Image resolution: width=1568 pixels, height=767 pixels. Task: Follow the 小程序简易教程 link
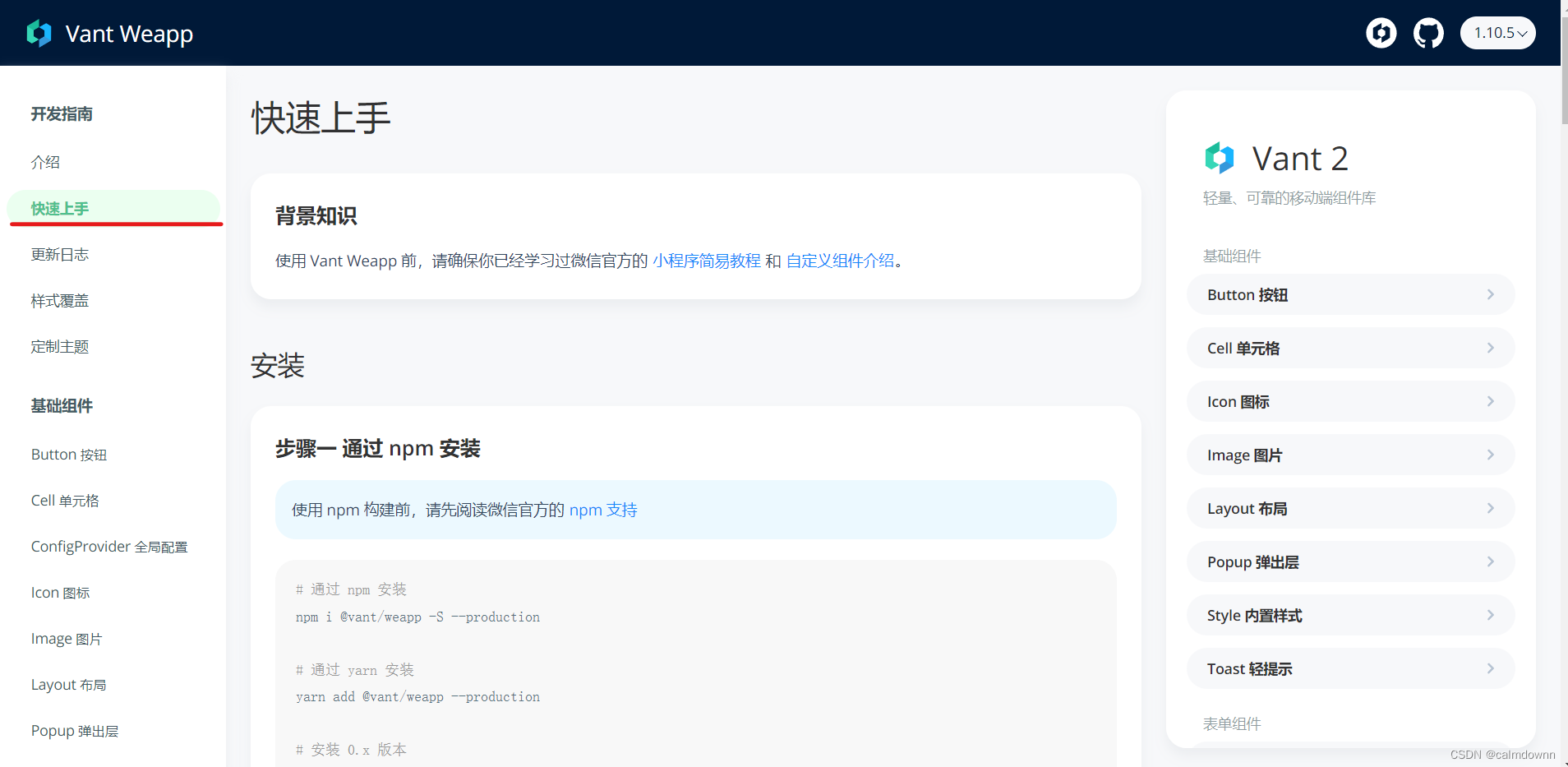(x=707, y=261)
